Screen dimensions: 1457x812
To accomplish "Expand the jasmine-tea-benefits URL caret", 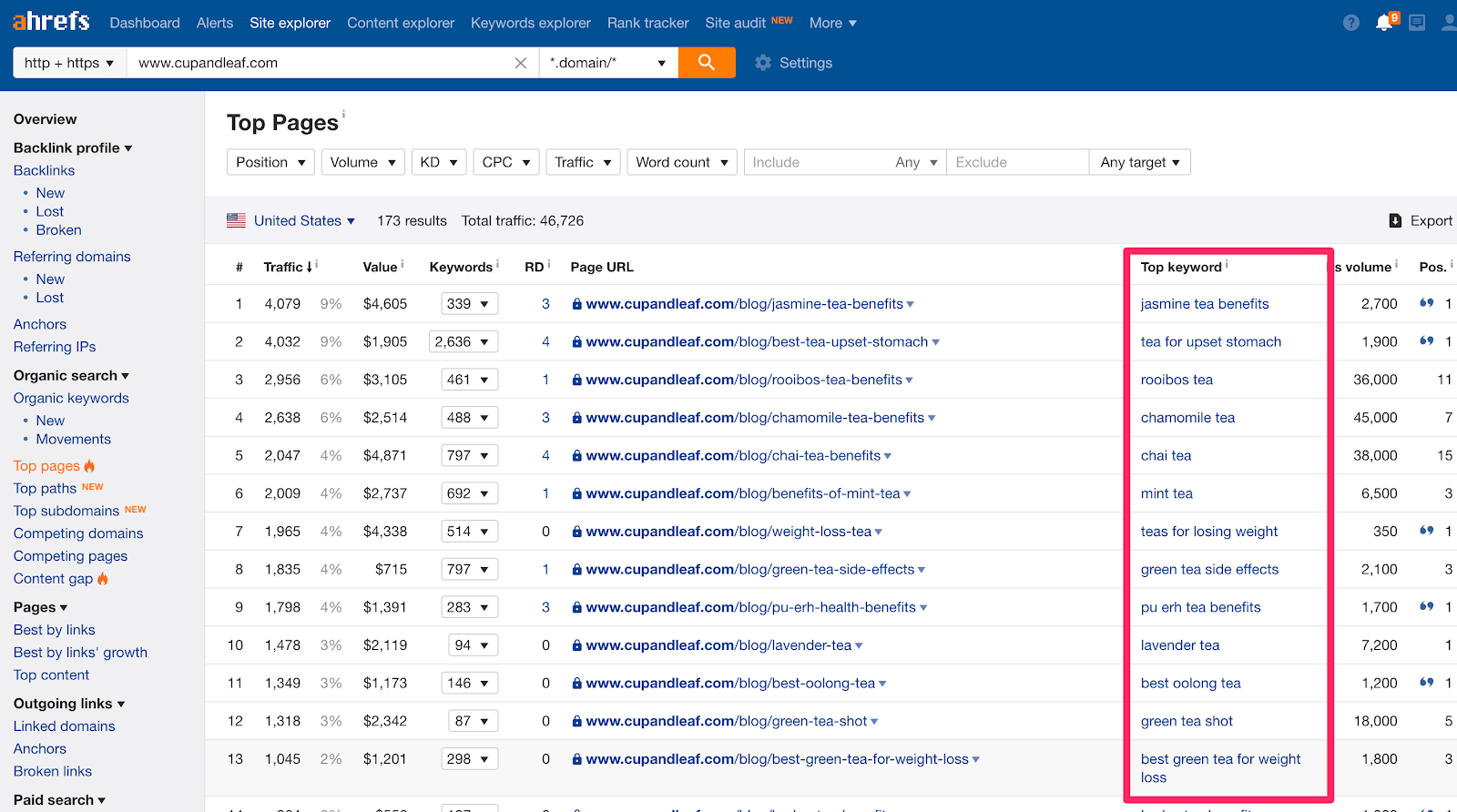I will coord(910,305).
